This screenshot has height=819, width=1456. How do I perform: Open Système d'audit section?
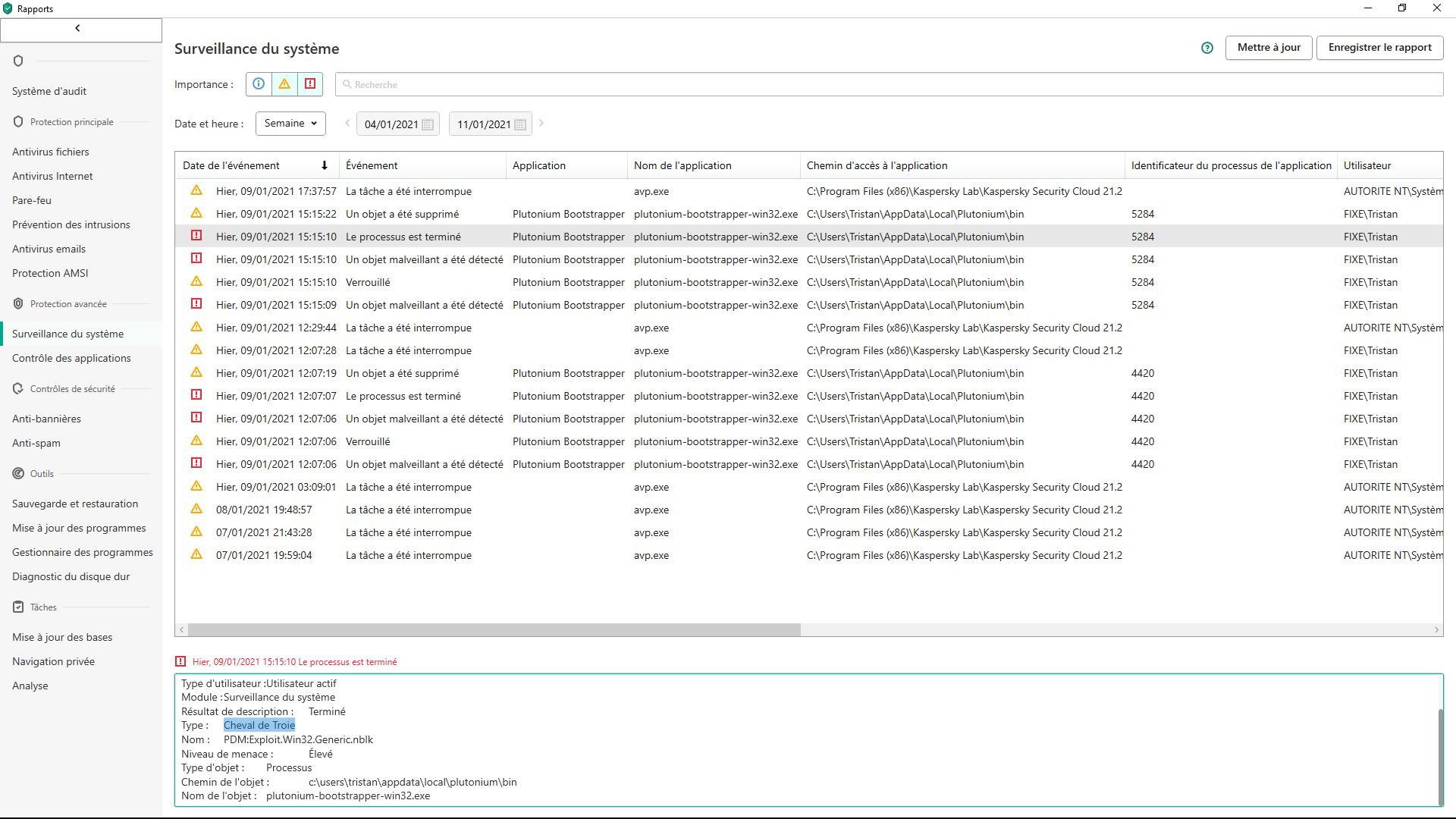pyautogui.click(x=49, y=91)
